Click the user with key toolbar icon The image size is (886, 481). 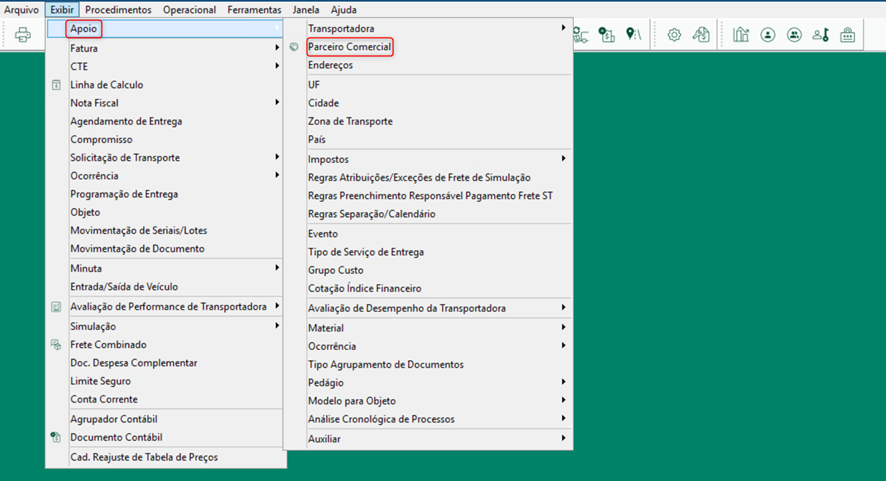coord(820,35)
